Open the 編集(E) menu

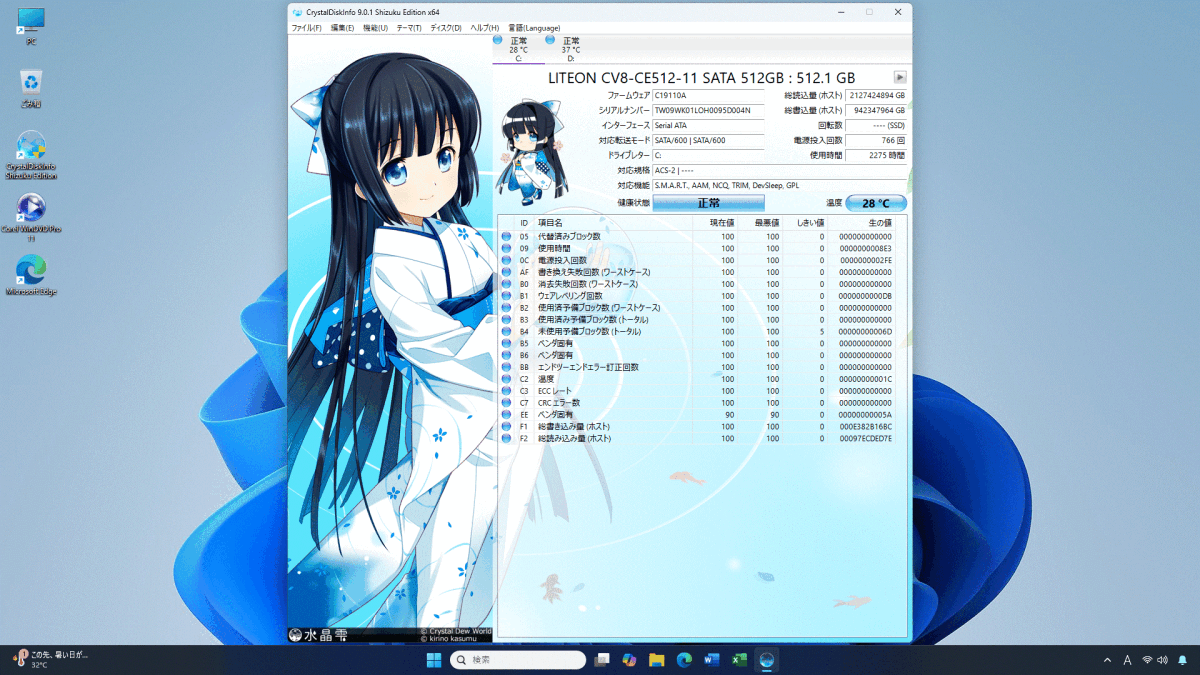pos(342,28)
